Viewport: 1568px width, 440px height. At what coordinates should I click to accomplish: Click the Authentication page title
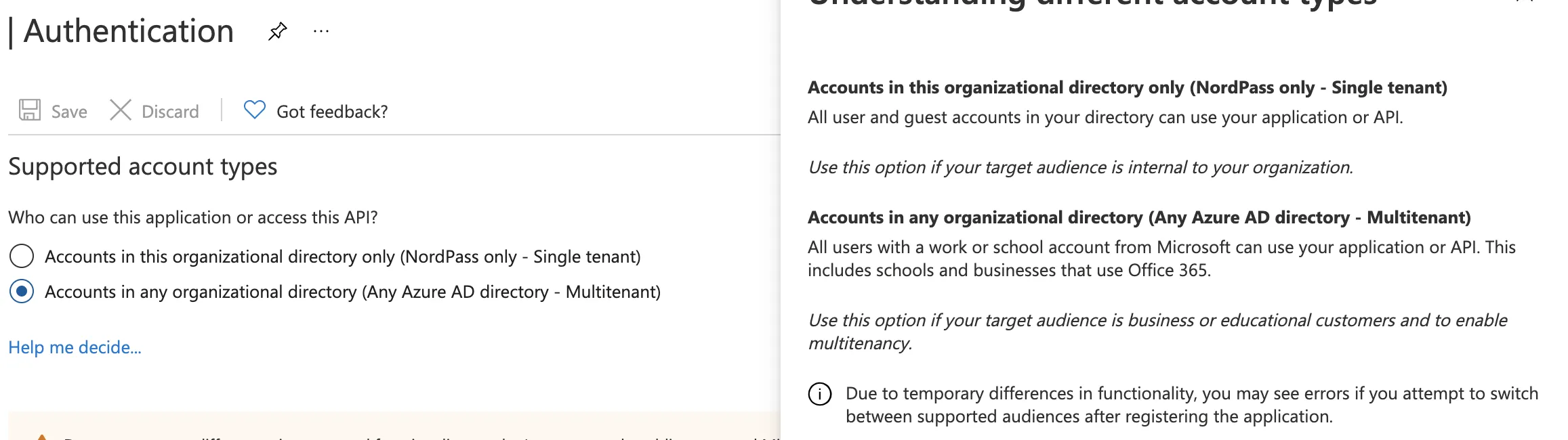click(x=129, y=32)
